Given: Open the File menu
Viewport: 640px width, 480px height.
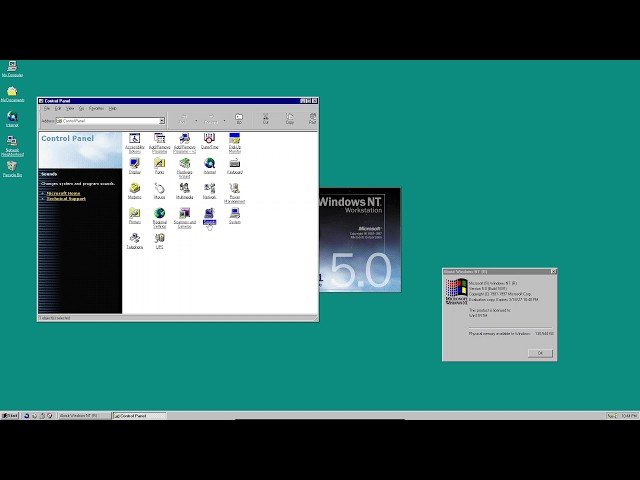Looking at the screenshot, I should (47, 109).
